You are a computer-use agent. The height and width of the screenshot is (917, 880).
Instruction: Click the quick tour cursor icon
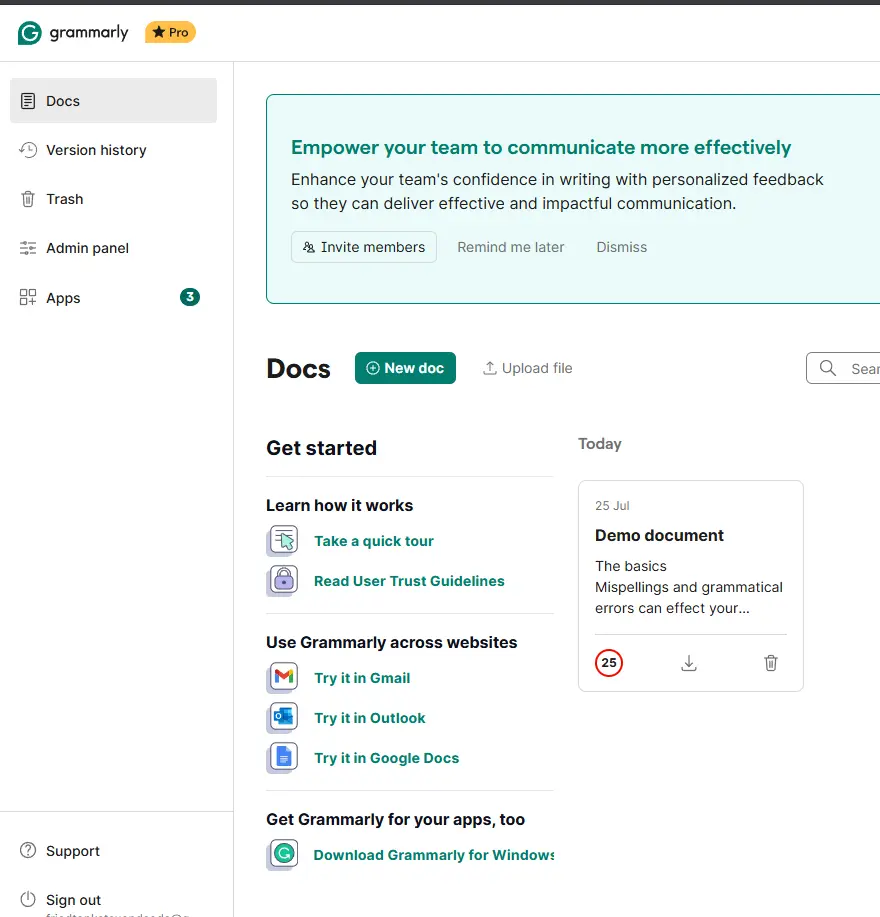pos(283,540)
